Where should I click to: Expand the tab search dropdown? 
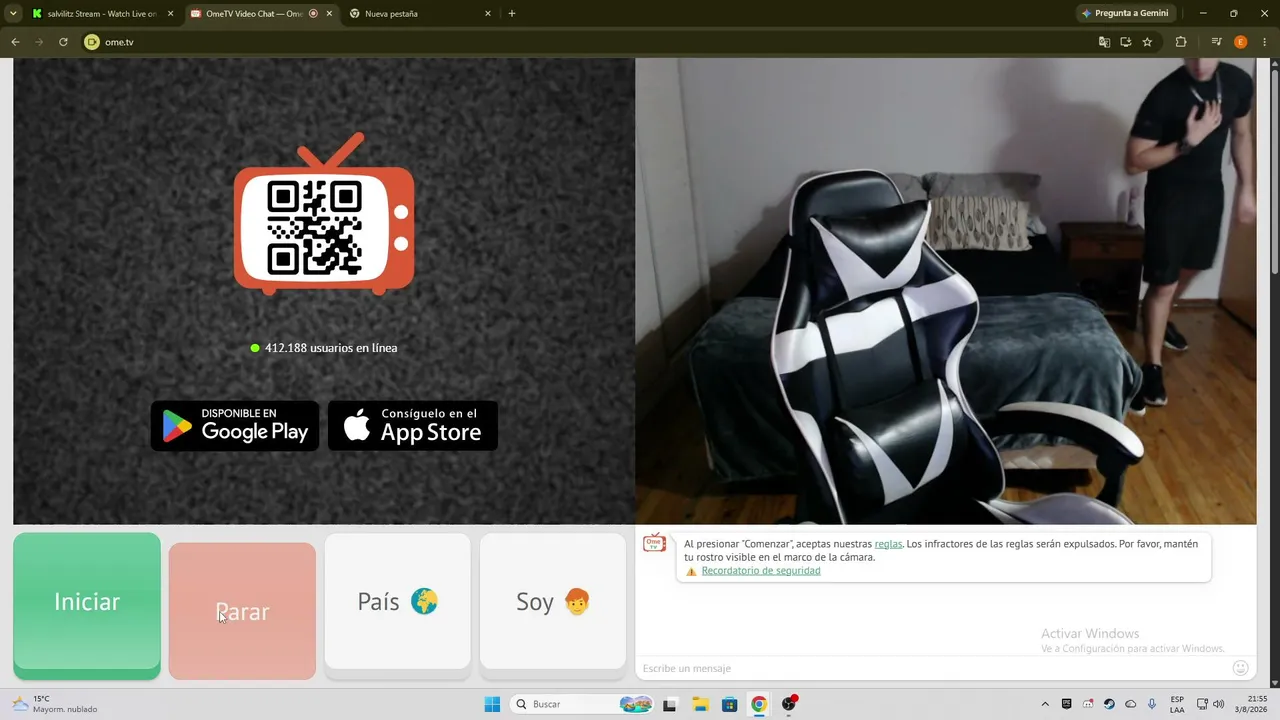pos(13,14)
